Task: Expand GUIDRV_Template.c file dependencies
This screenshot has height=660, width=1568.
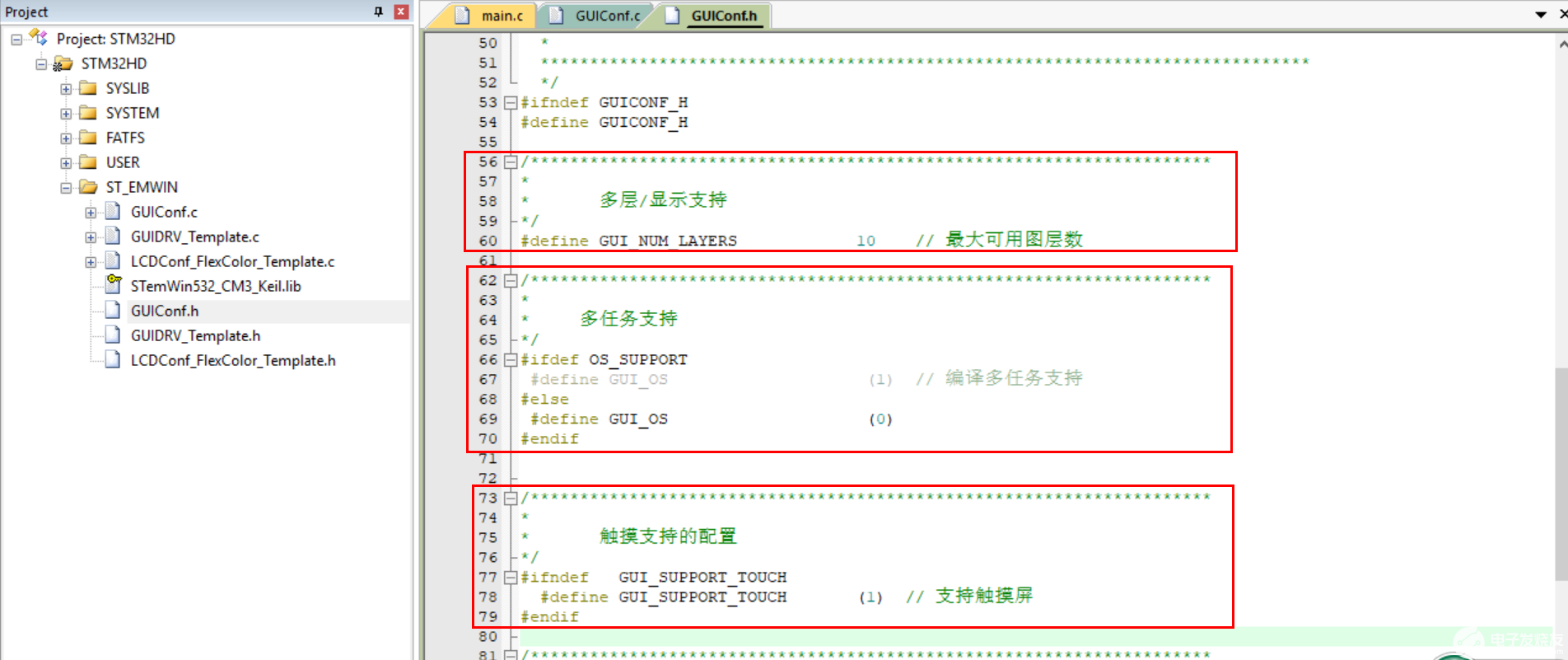Action: tap(91, 236)
